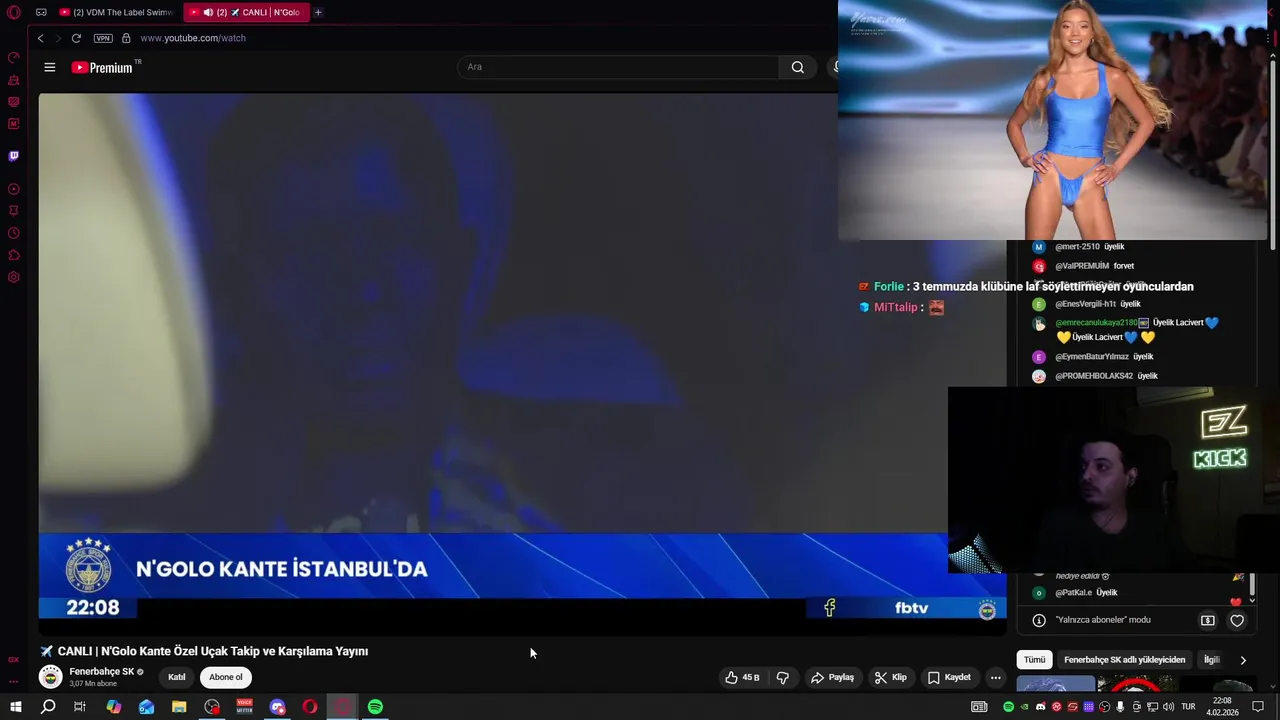Open GX Cleaner broom icon in sidebar
1280x720 pixels.
[x=14, y=80]
